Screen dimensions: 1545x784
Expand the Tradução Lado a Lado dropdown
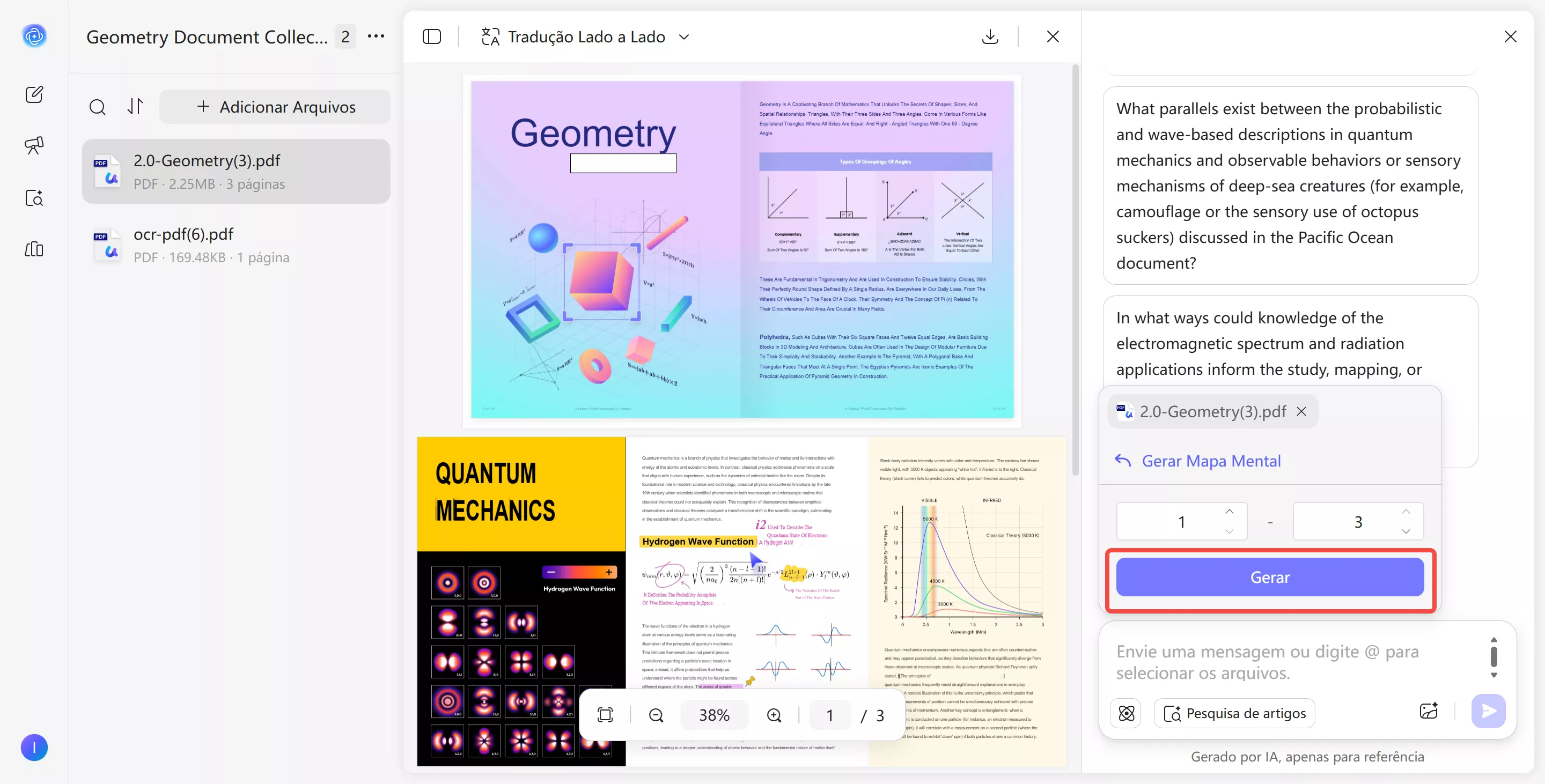684,36
